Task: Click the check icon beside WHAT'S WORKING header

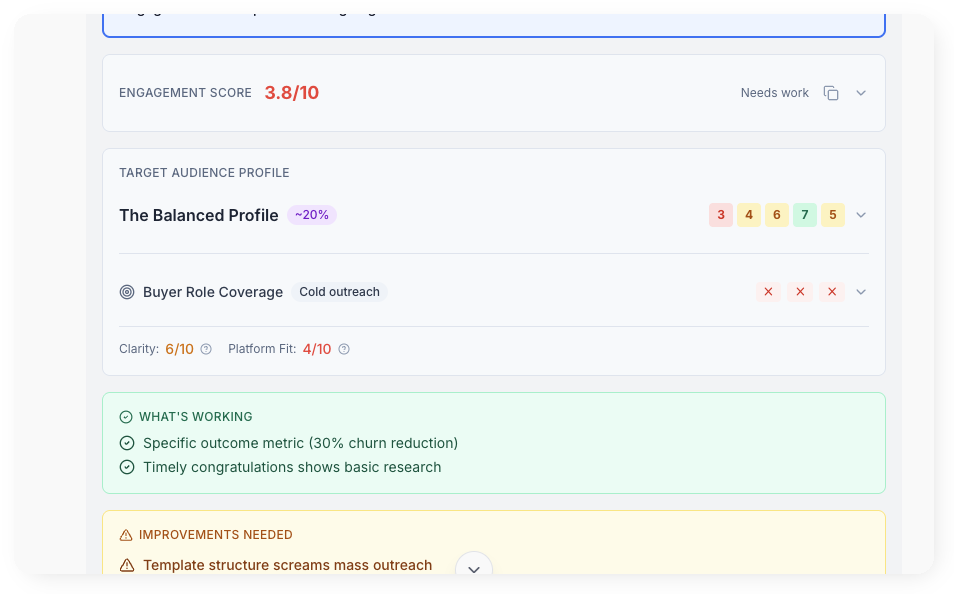Action: 127,416
